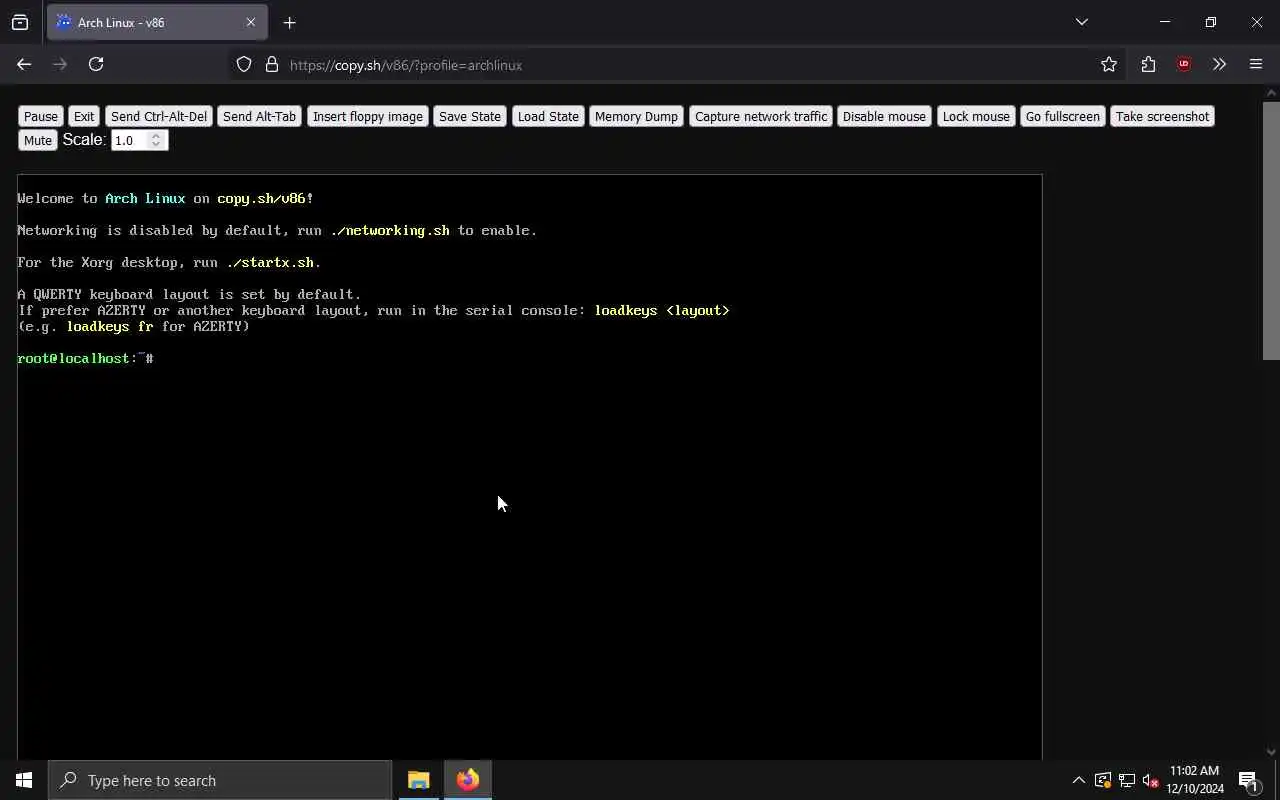Go back one page
Screen dimensions: 1280x800
(x=24, y=64)
